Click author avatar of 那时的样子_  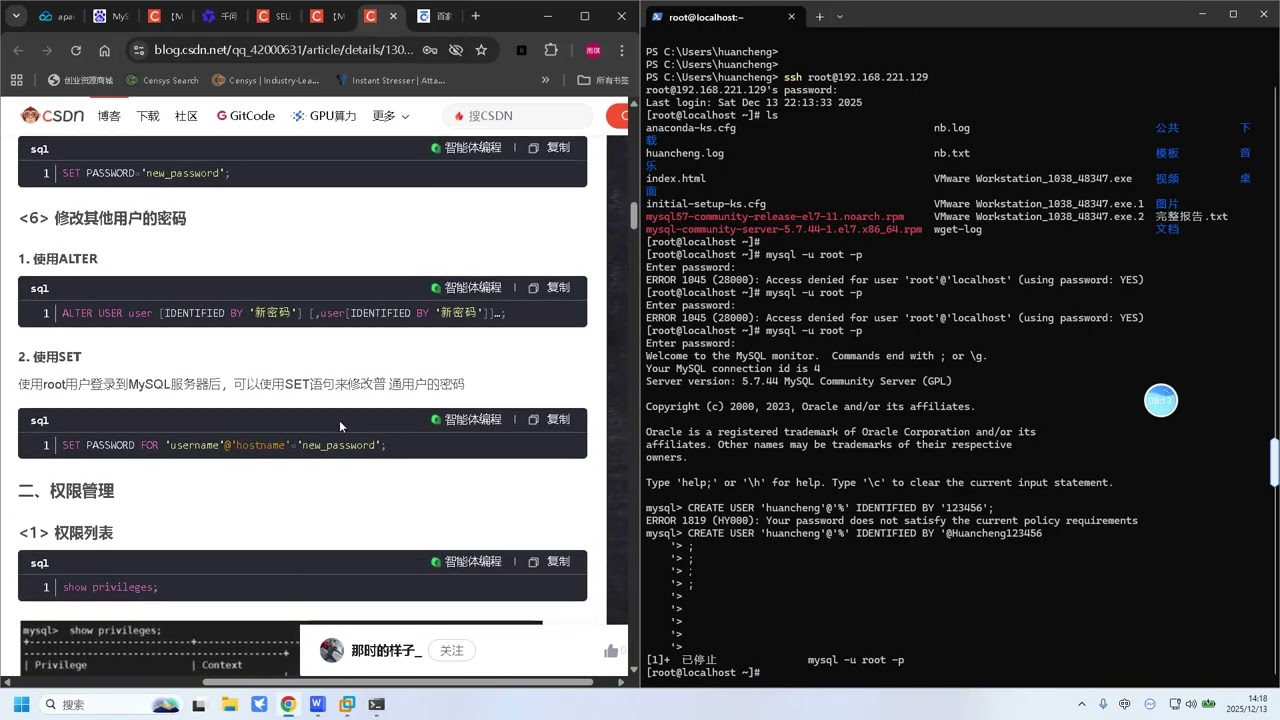tap(332, 651)
